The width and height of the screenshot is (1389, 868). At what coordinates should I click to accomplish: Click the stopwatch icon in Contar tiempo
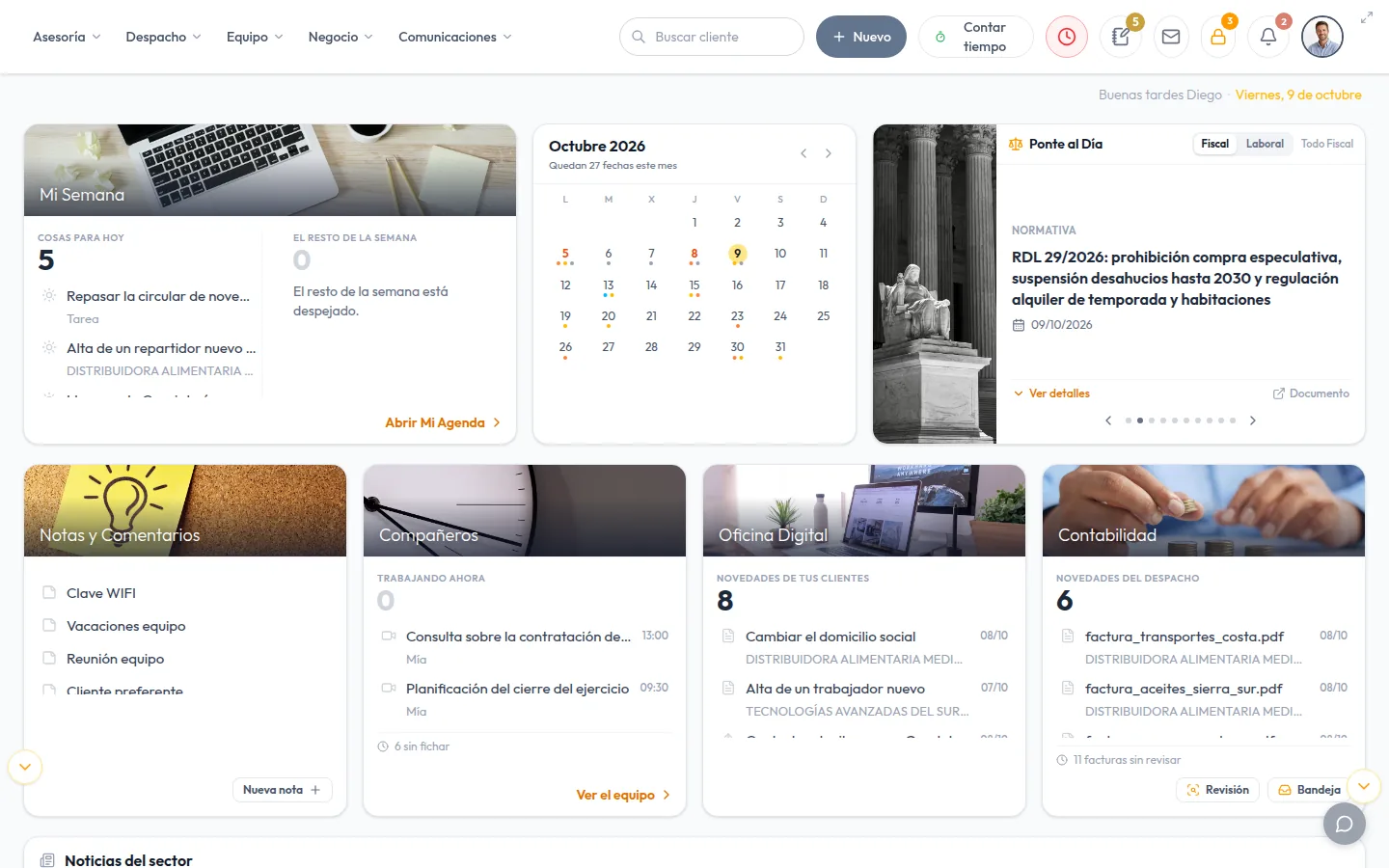click(940, 37)
